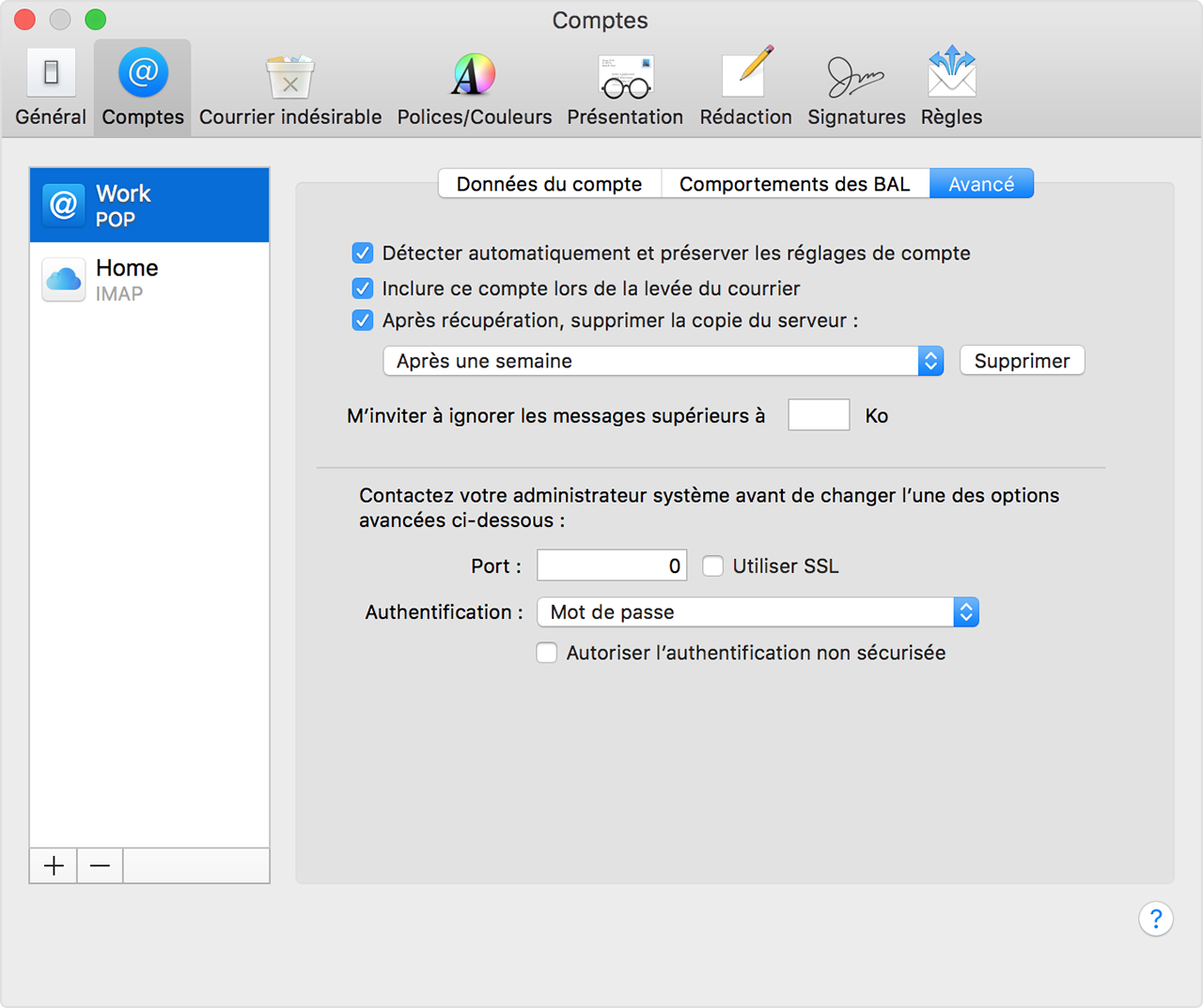1203x1008 pixels.
Task: Open the Général preferences pane
Action: pyautogui.click(x=51, y=86)
